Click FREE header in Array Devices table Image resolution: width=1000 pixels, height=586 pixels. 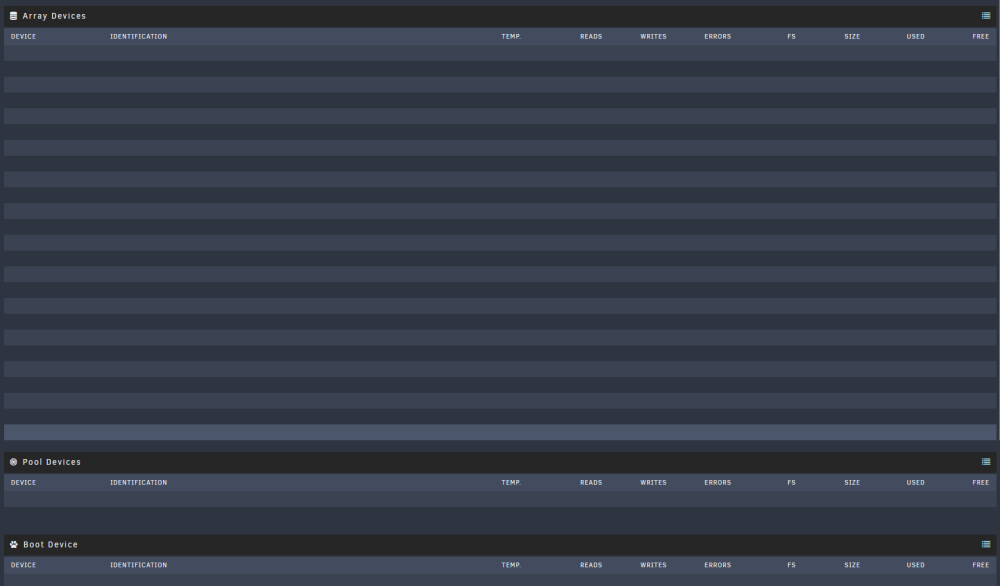pos(981,36)
